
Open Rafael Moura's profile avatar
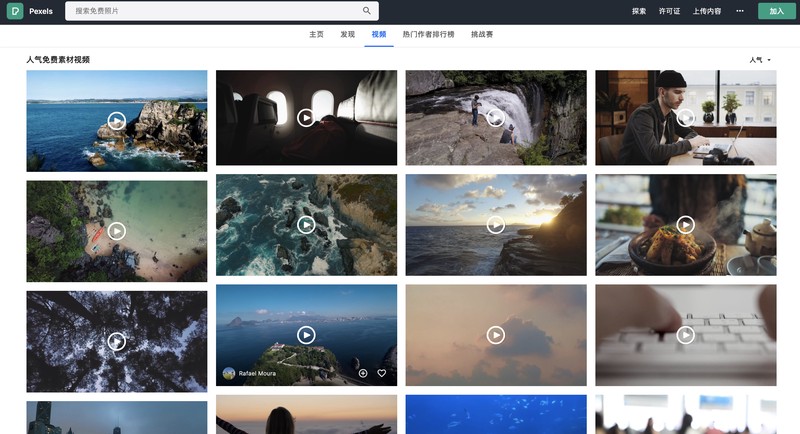pos(229,373)
